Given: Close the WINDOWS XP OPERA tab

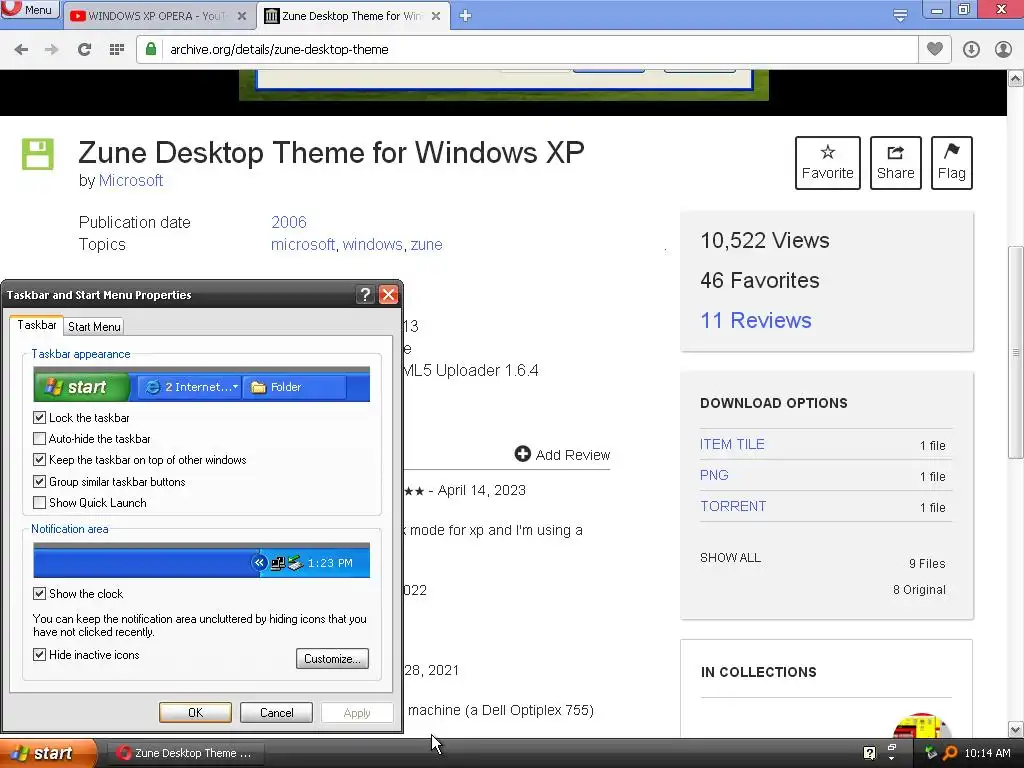Looking at the screenshot, I should (x=242, y=16).
